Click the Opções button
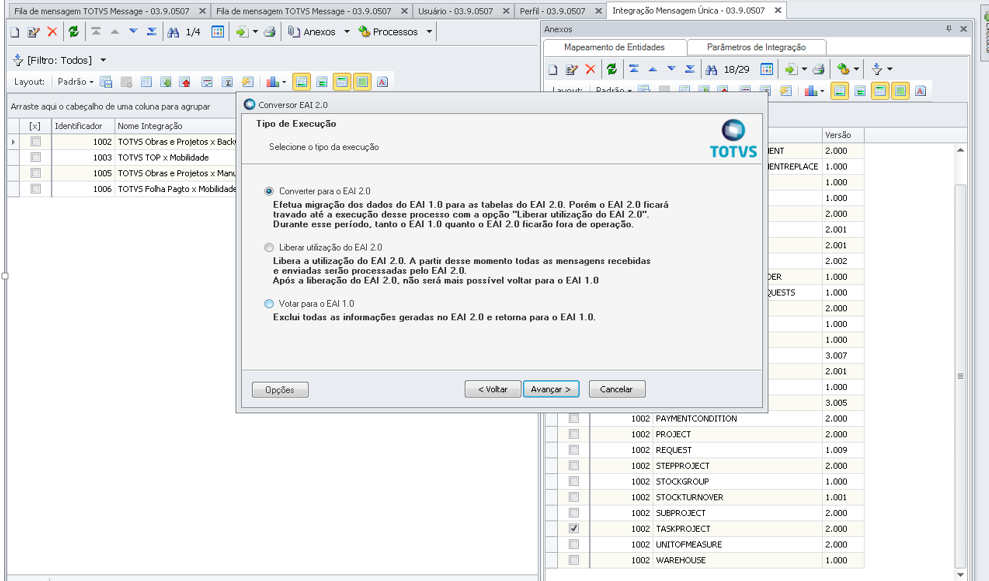The width and height of the screenshot is (989, 581). click(x=280, y=390)
